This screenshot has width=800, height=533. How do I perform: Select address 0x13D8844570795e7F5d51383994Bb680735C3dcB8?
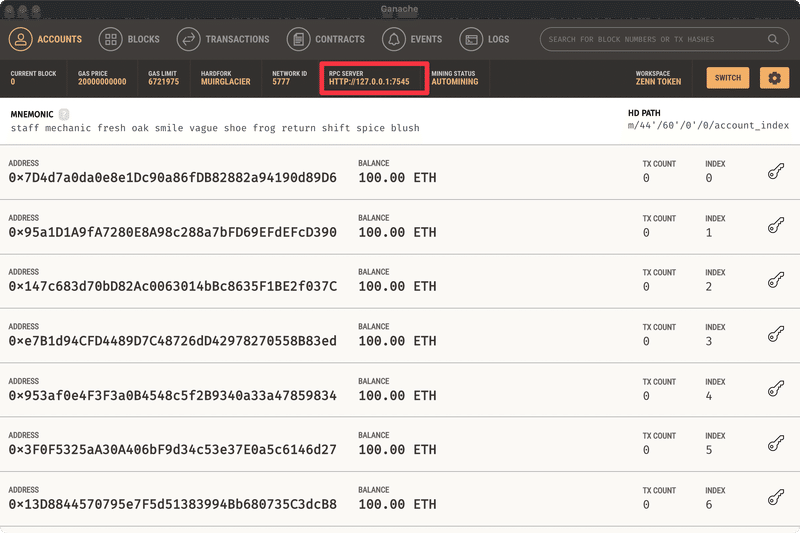(172, 504)
